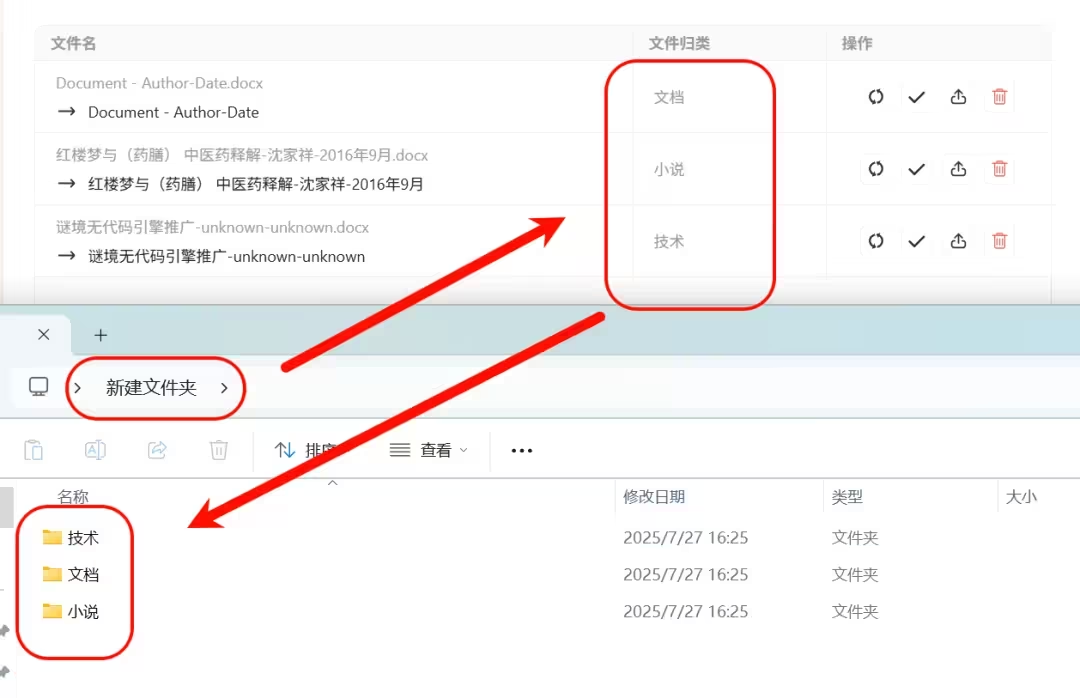Click the 小说 category cell
1080x698 pixels.
(669, 170)
